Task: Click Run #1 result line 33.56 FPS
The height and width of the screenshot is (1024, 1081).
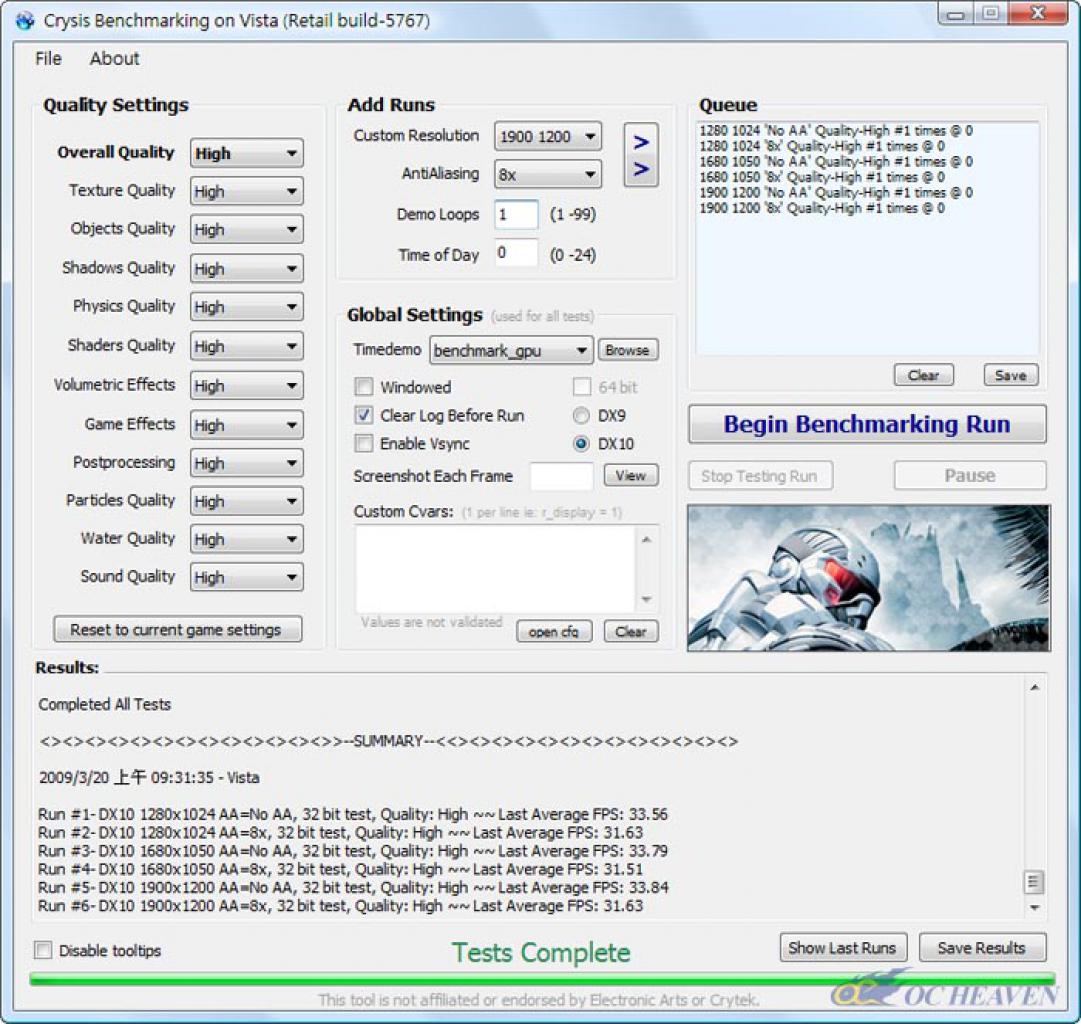Action: [x=353, y=814]
